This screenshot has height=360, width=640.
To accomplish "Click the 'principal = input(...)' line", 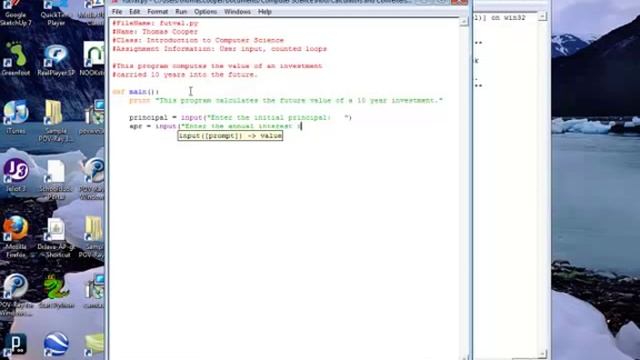I will [240, 118].
